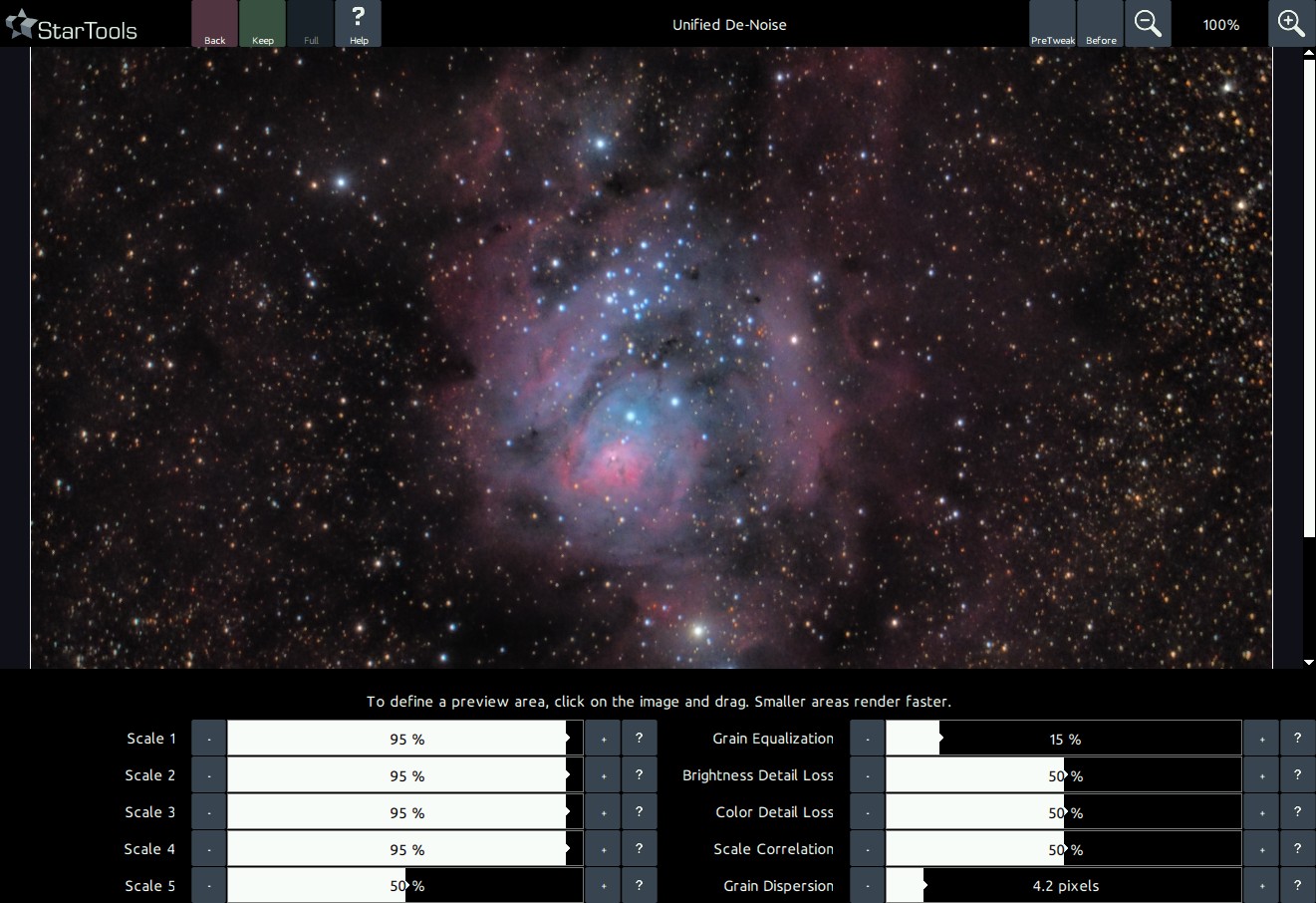Click the Back button in toolbar
This screenshot has height=903, width=1316.
[x=214, y=24]
